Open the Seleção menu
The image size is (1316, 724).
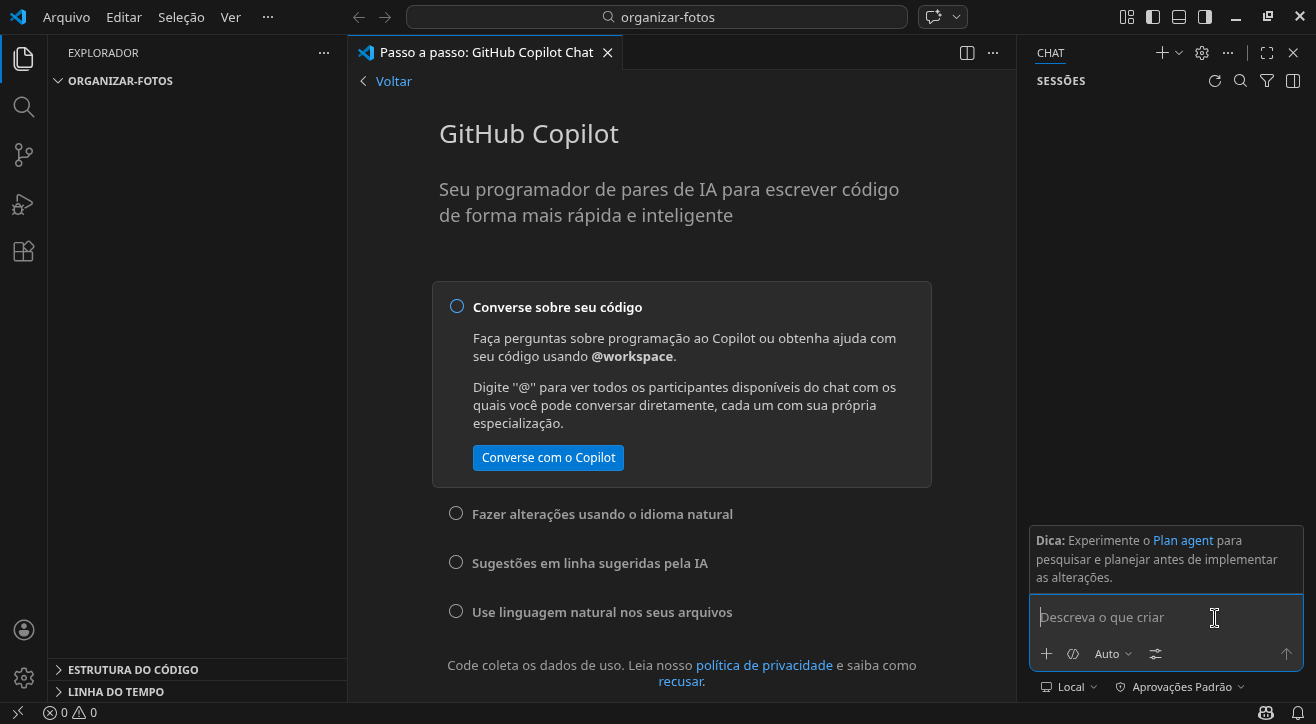(x=181, y=17)
